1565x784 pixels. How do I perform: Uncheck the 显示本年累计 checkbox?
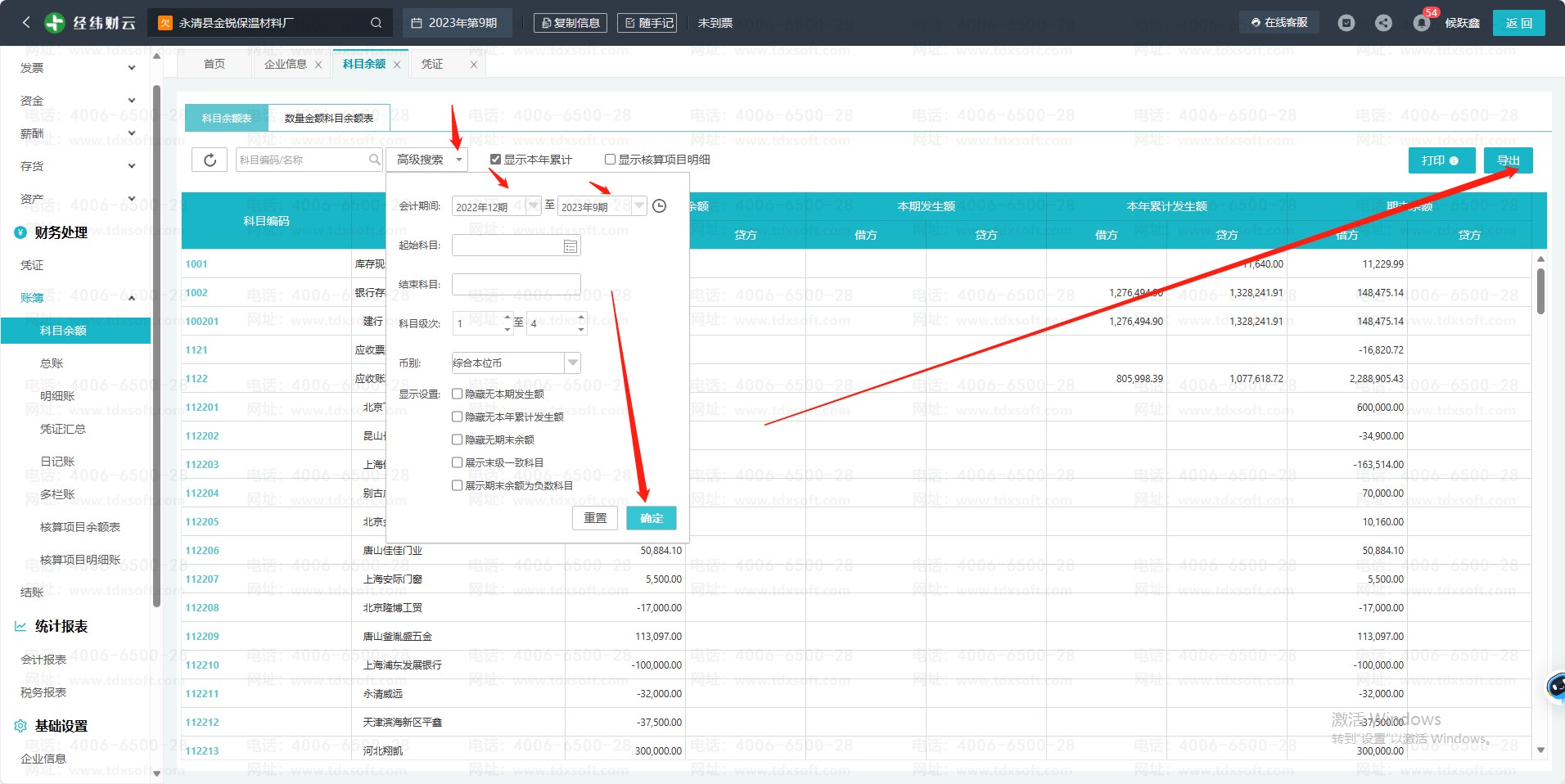pos(495,160)
